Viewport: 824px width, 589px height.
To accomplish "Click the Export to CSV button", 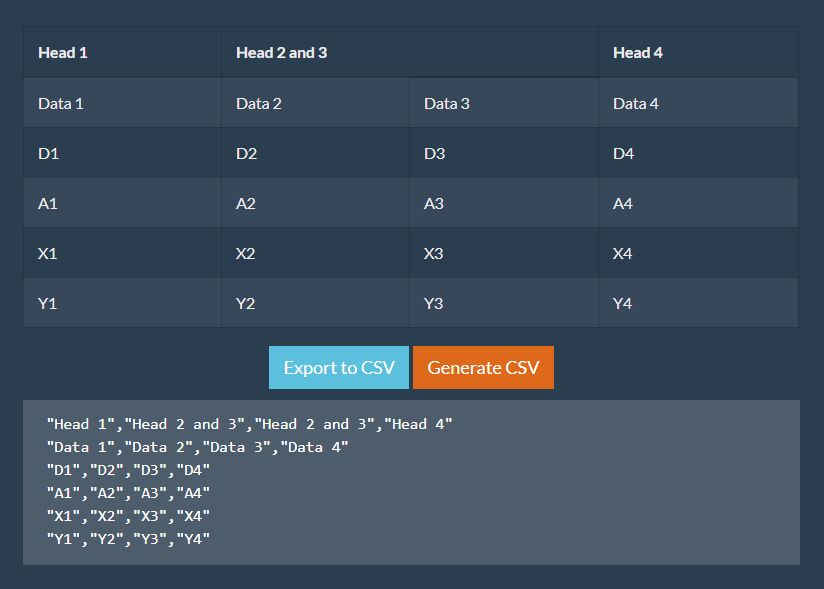I will click(339, 368).
